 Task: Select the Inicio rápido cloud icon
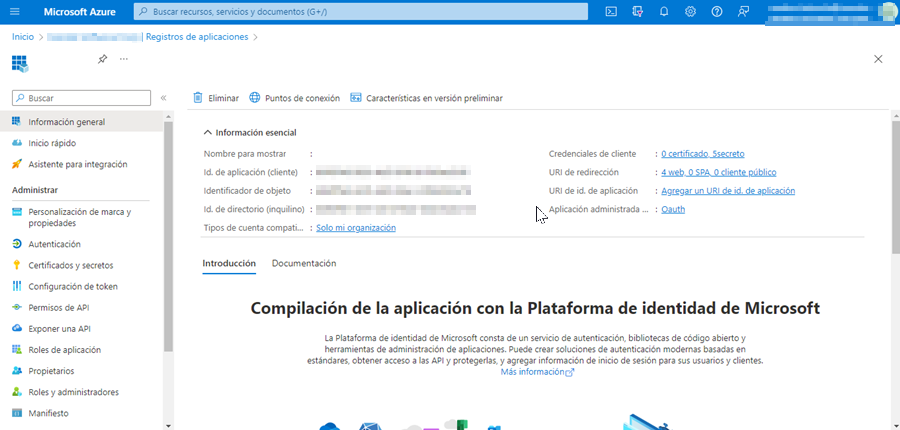(17, 143)
